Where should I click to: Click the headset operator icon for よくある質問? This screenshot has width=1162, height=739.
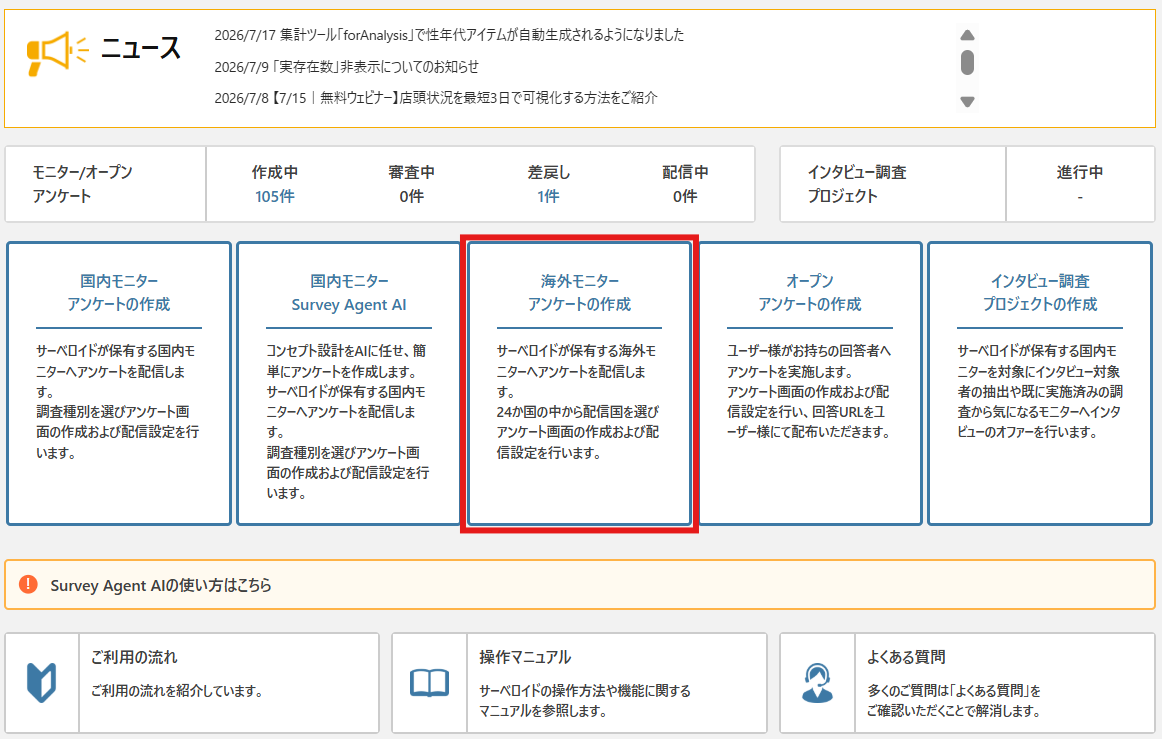pyautogui.click(x=817, y=683)
